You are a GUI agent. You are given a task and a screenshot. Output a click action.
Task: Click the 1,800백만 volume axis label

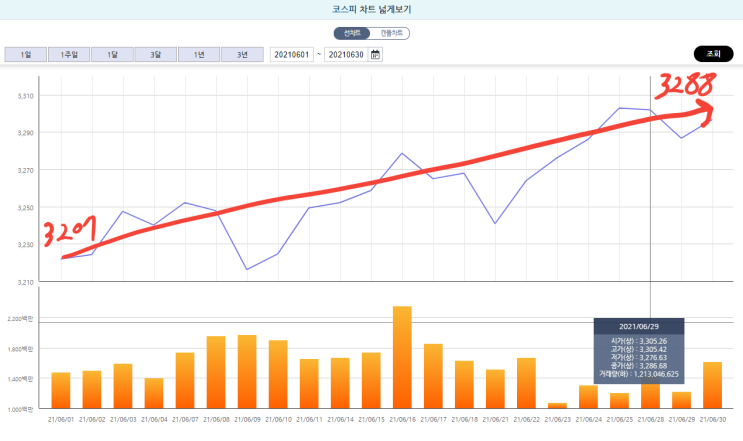[20, 349]
